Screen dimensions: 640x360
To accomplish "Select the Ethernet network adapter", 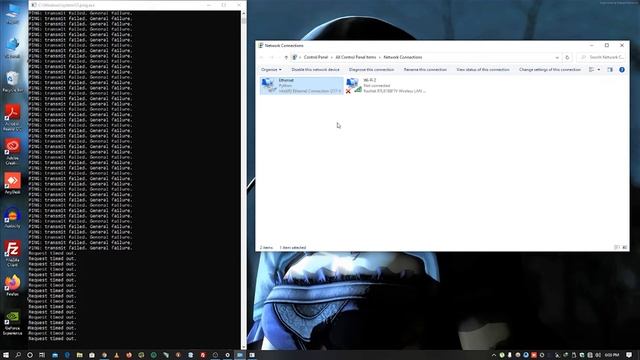I will [302, 86].
